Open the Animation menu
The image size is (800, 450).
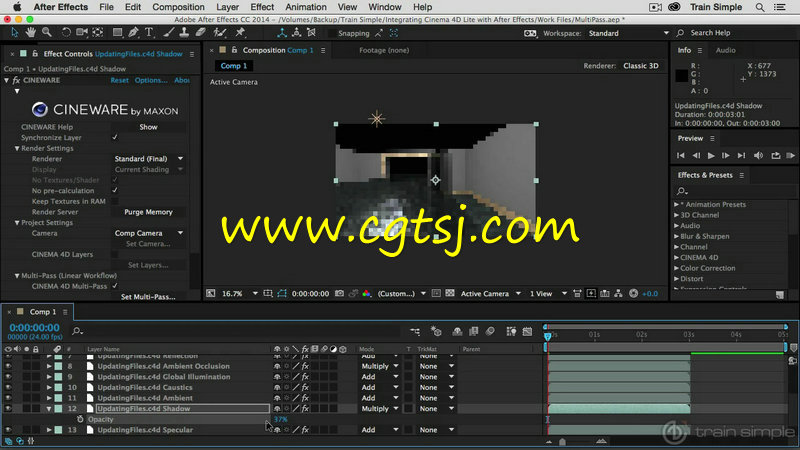point(306,7)
